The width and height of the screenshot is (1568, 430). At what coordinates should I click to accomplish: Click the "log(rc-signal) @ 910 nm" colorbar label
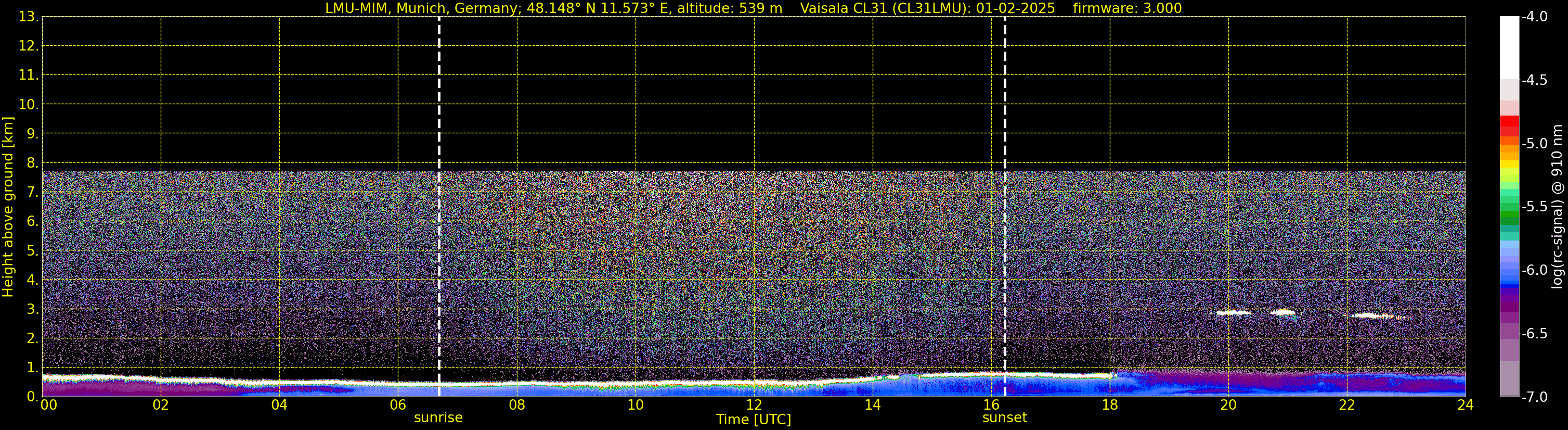click(x=1557, y=207)
